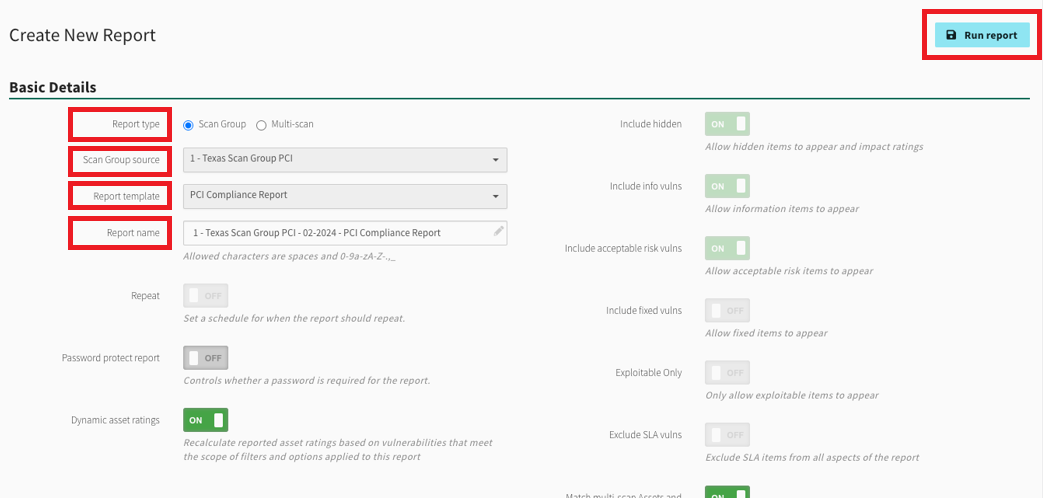Image resolution: width=1043 pixels, height=498 pixels.
Task: Expand the Report template dropdown
Action: (x=344, y=195)
